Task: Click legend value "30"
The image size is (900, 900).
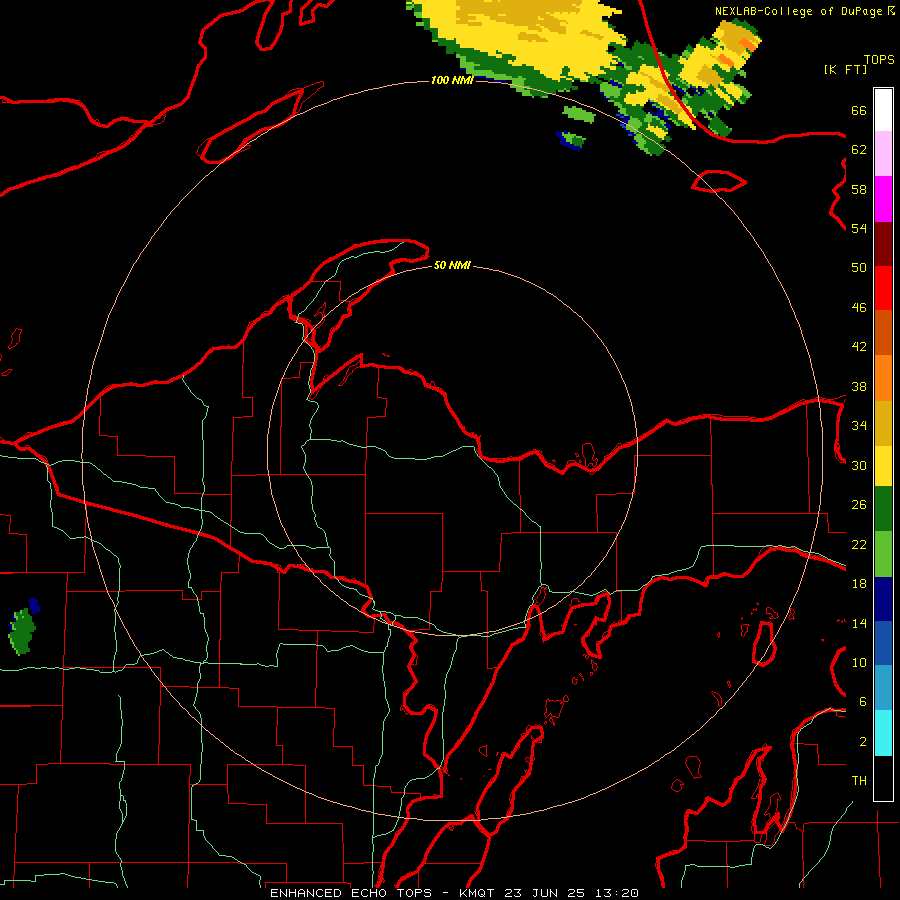Action: (x=859, y=465)
